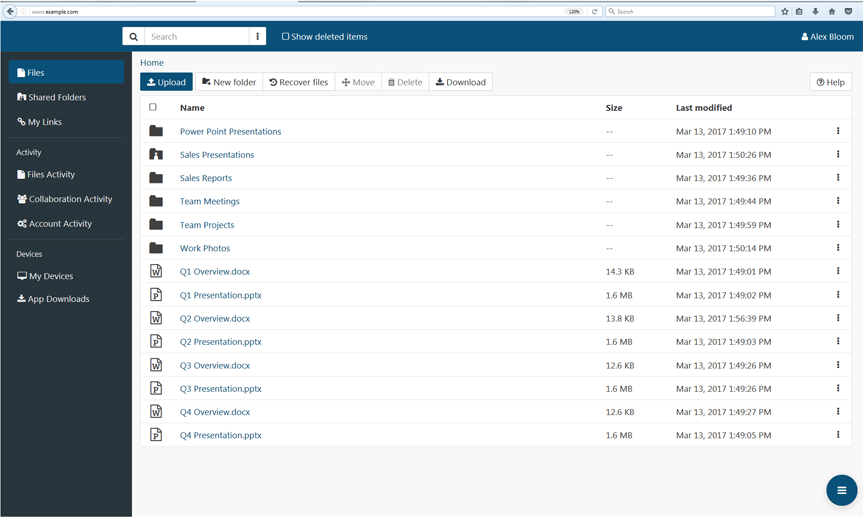Open the Sales Reports folder link
Image resolution: width=863 pixels, height=519 pixels.
point(206,178)
